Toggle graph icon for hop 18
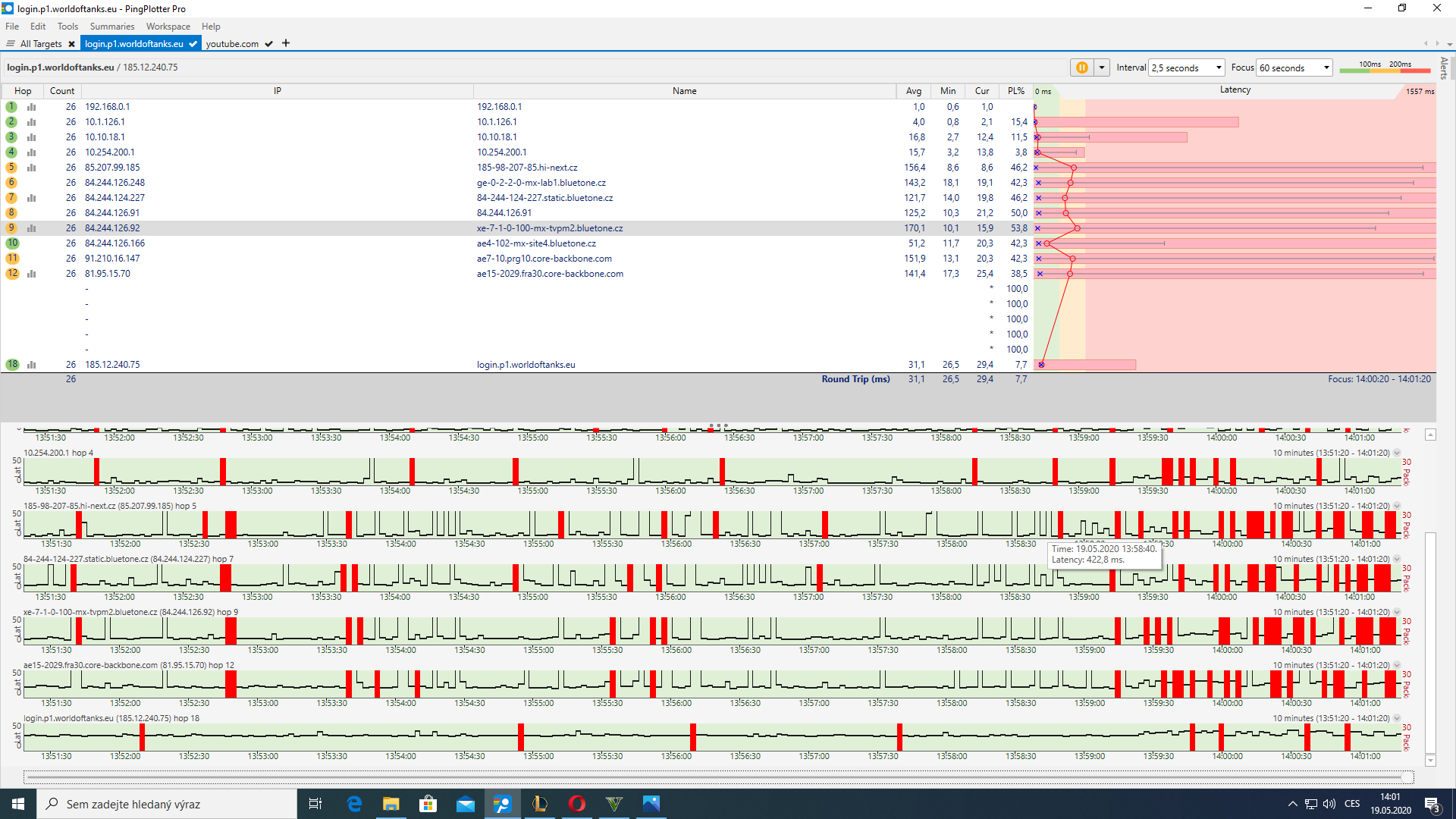Image resolution: width=1456 pixels, height=819 pixels. tap(32, 365)
